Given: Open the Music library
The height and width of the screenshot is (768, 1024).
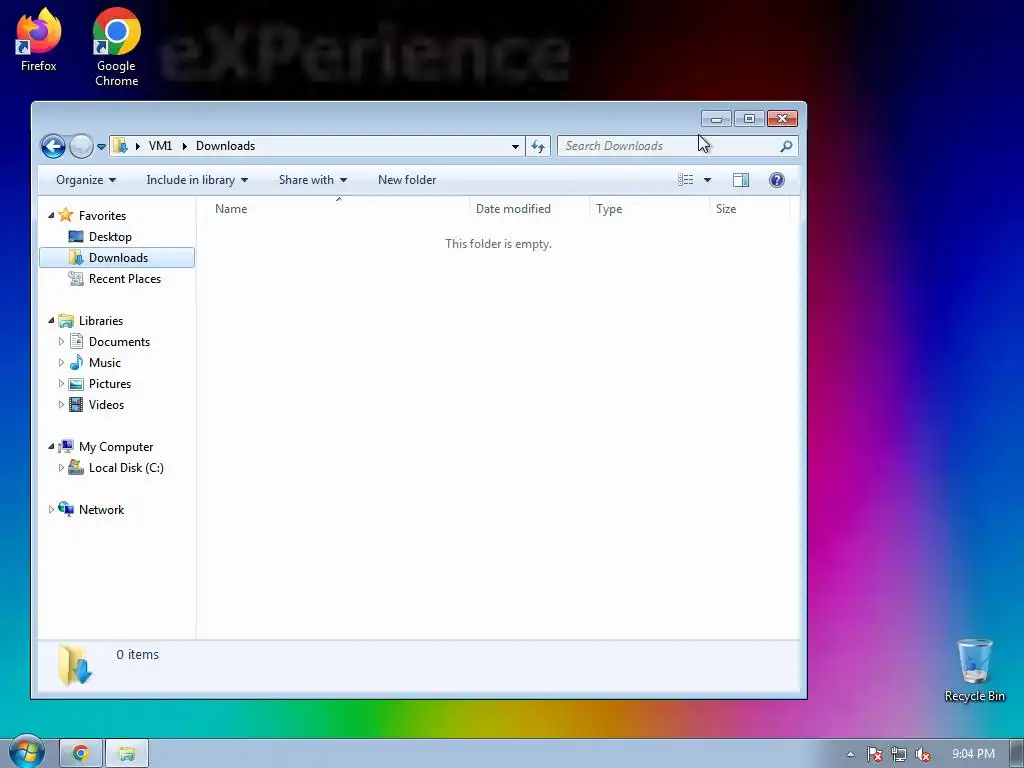Looking at the screenshot, I should (x=104, y=362).
